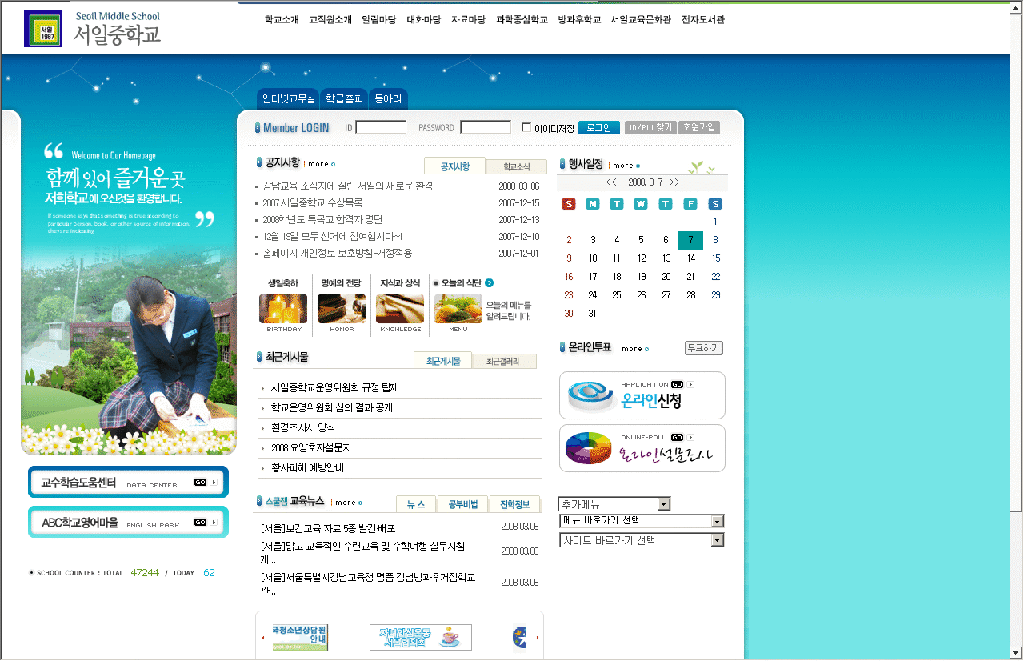The width and height of the screenshot is (1024, 661).
Task: Select highlighted day 7 in calendar
Action: 690,240
